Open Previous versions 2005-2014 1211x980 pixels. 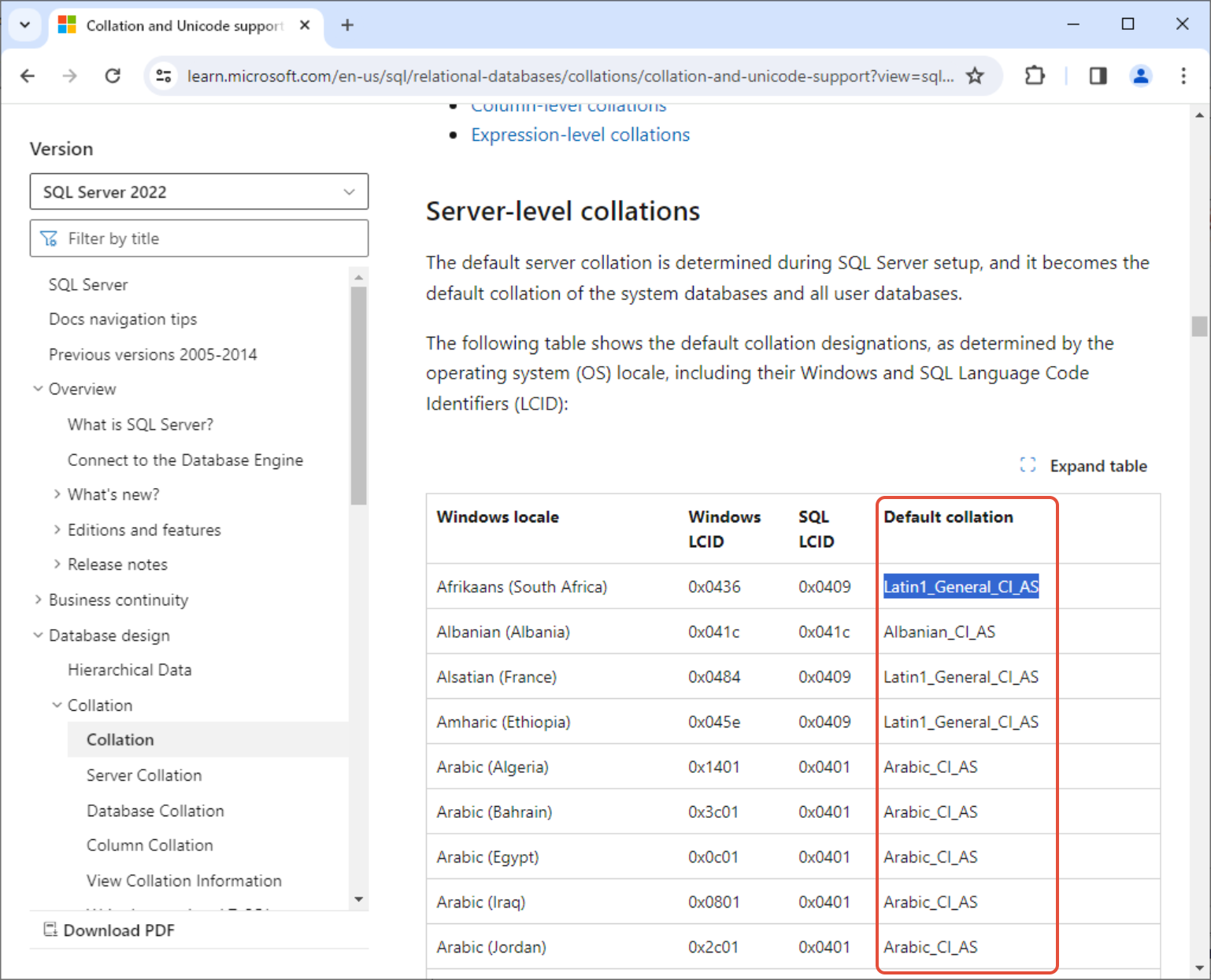coord(153,354)
